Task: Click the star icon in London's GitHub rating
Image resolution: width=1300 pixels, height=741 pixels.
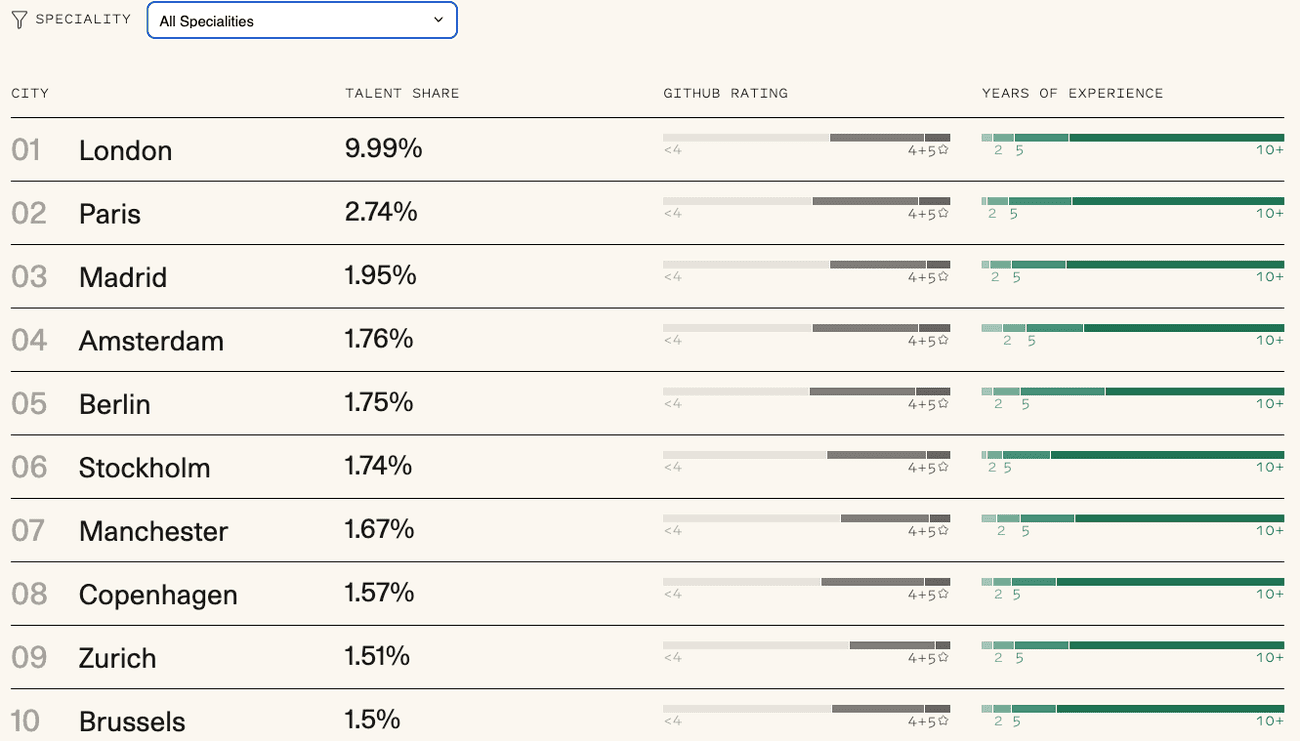Action: [943, 150]
